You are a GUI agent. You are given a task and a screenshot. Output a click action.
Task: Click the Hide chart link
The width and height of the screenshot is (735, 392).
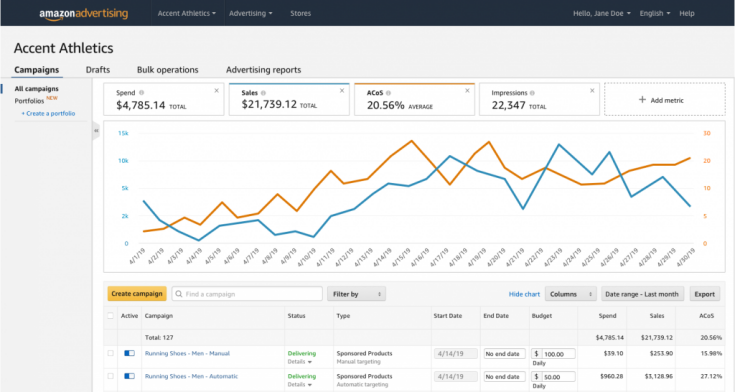pyautogui.click(x=524, y=294)
